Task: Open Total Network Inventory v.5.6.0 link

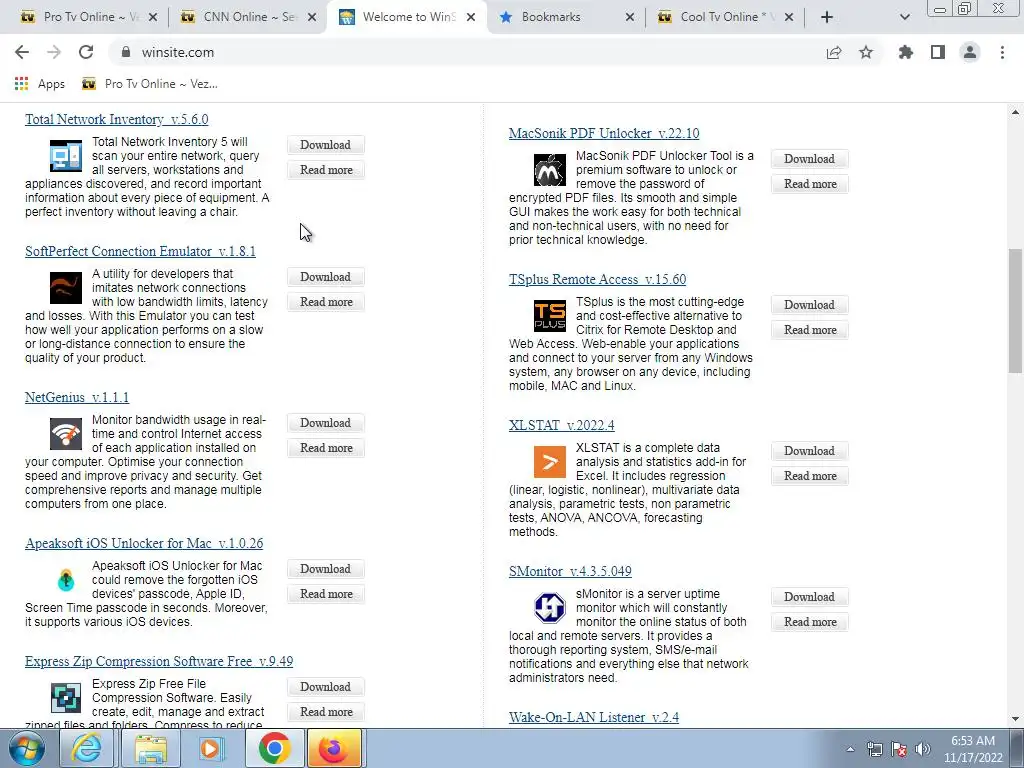Action: [x=116, y=120]
